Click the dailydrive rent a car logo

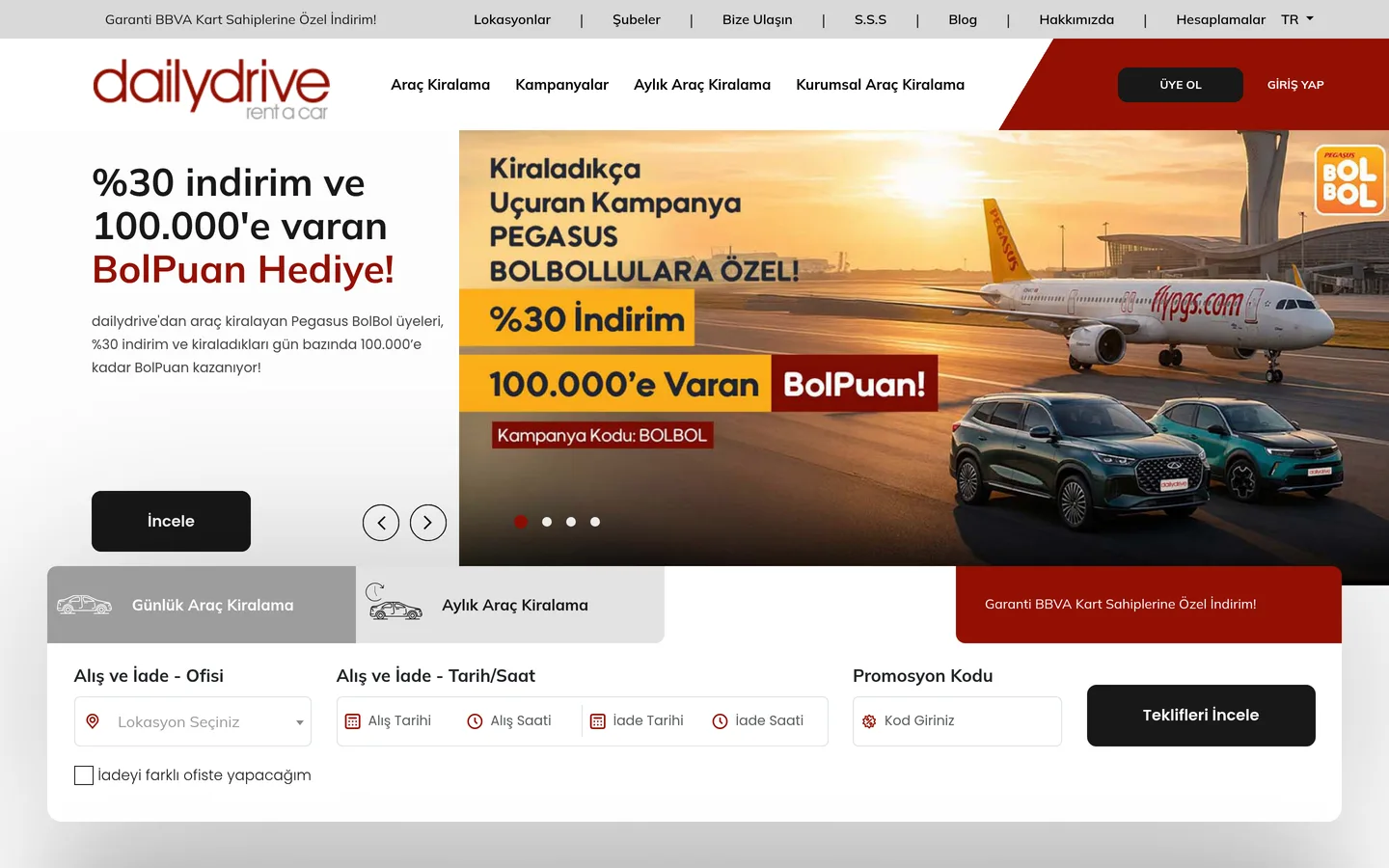click(211, 90)
